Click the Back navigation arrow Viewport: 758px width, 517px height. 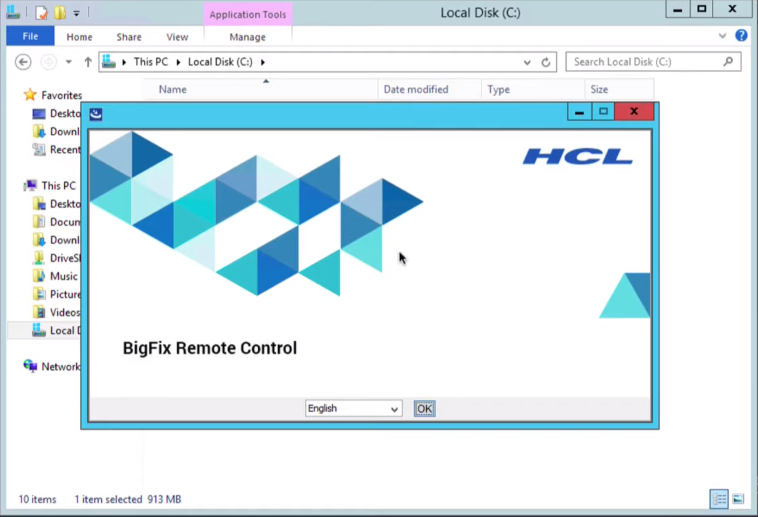coord(23,62)
